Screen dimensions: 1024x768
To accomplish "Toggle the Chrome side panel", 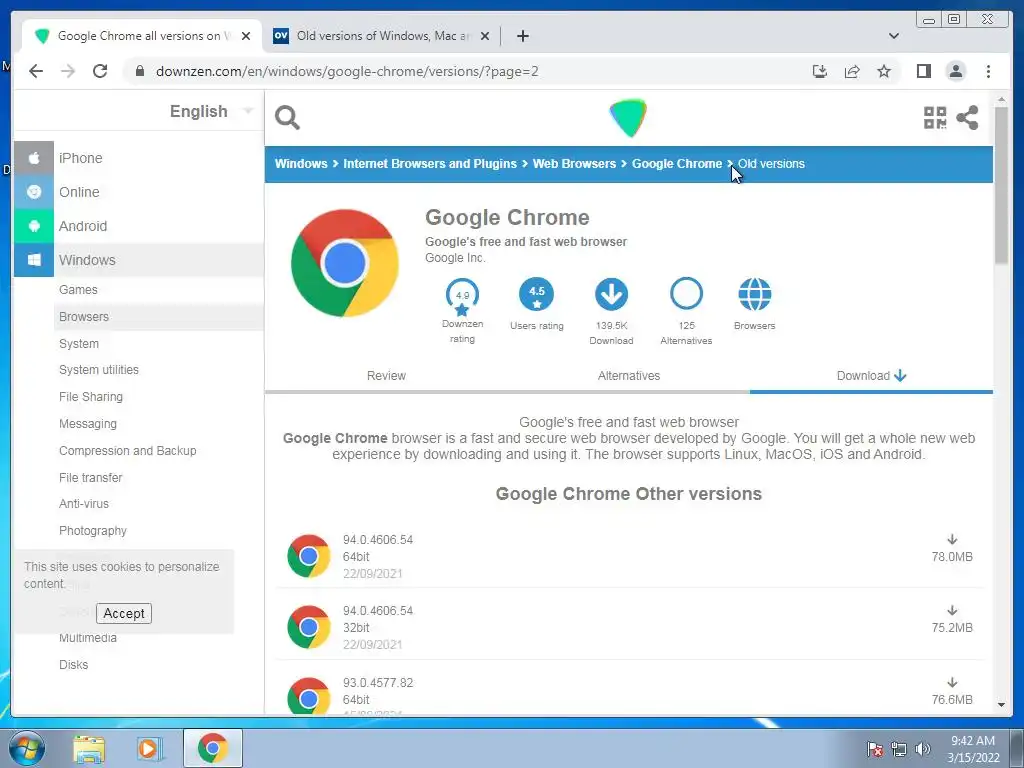I will click(x=923, y=71).
